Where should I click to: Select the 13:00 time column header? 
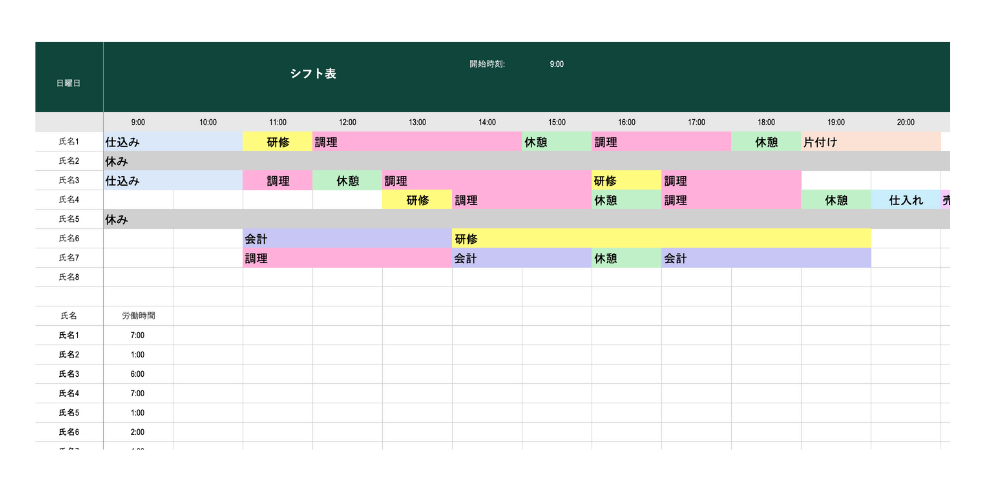pyautogui.click(x=417, y=122)
